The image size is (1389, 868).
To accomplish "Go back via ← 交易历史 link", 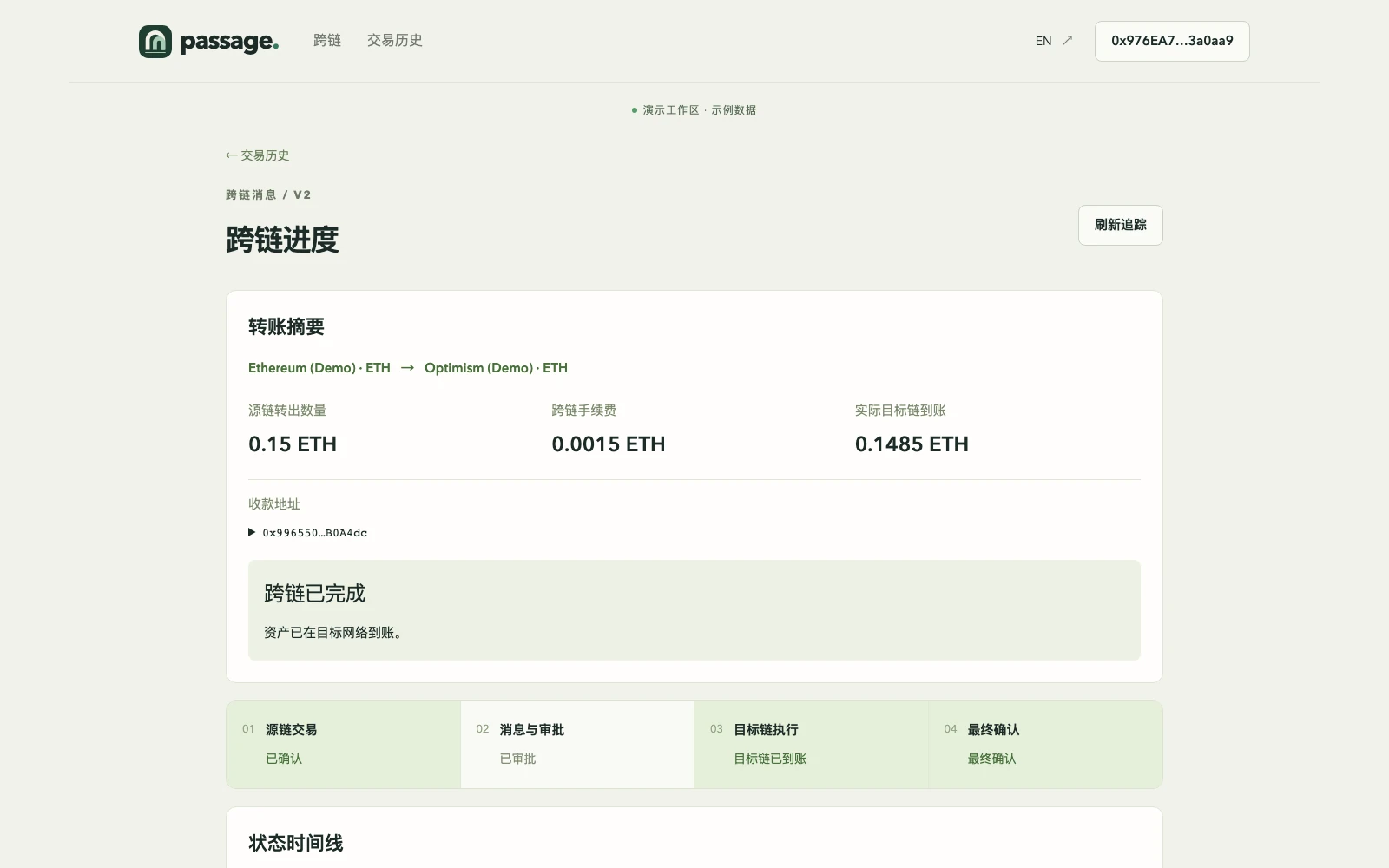I will tap(257, 155).
